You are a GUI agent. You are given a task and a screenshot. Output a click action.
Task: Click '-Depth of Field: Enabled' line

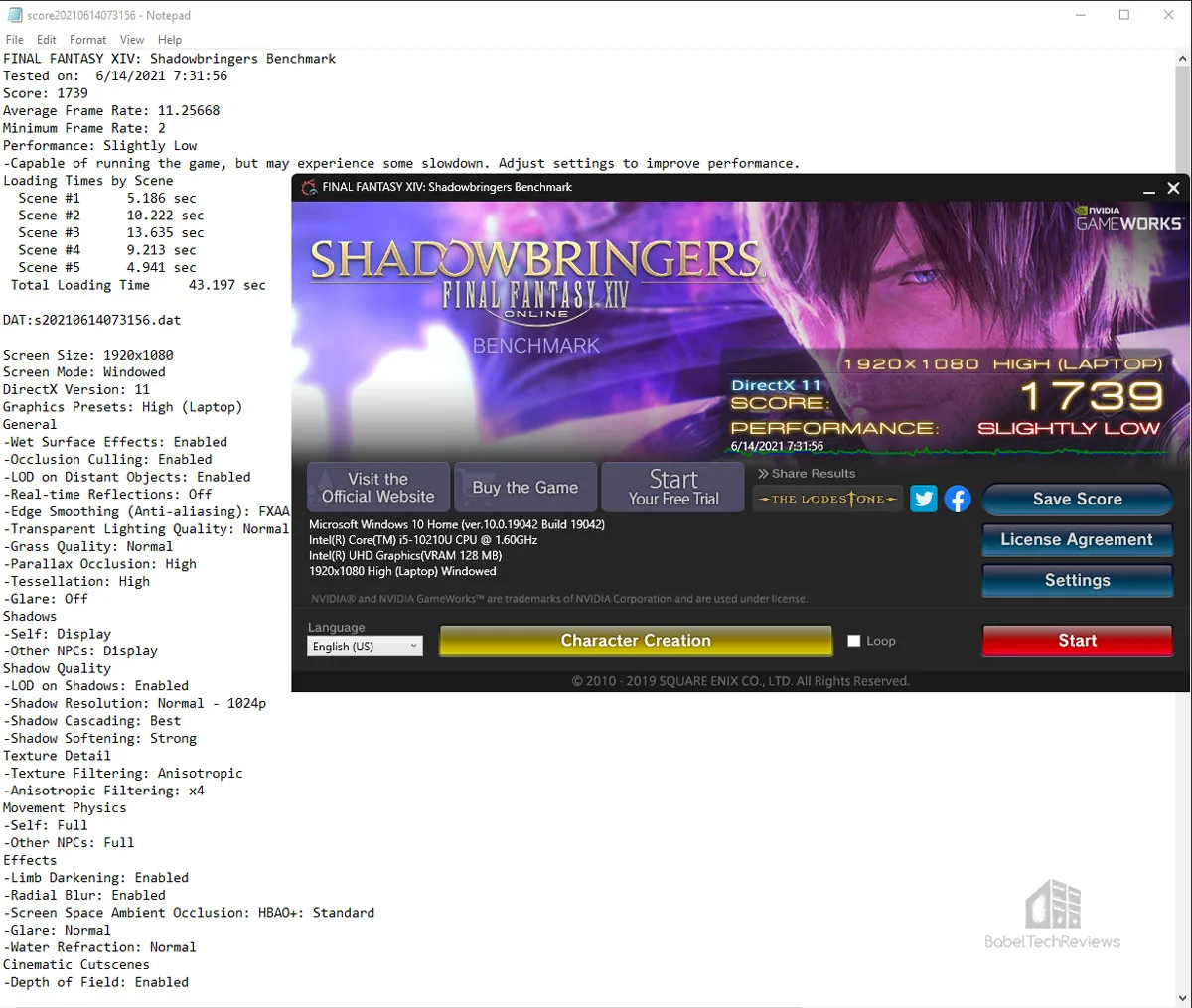coord(96,982)
